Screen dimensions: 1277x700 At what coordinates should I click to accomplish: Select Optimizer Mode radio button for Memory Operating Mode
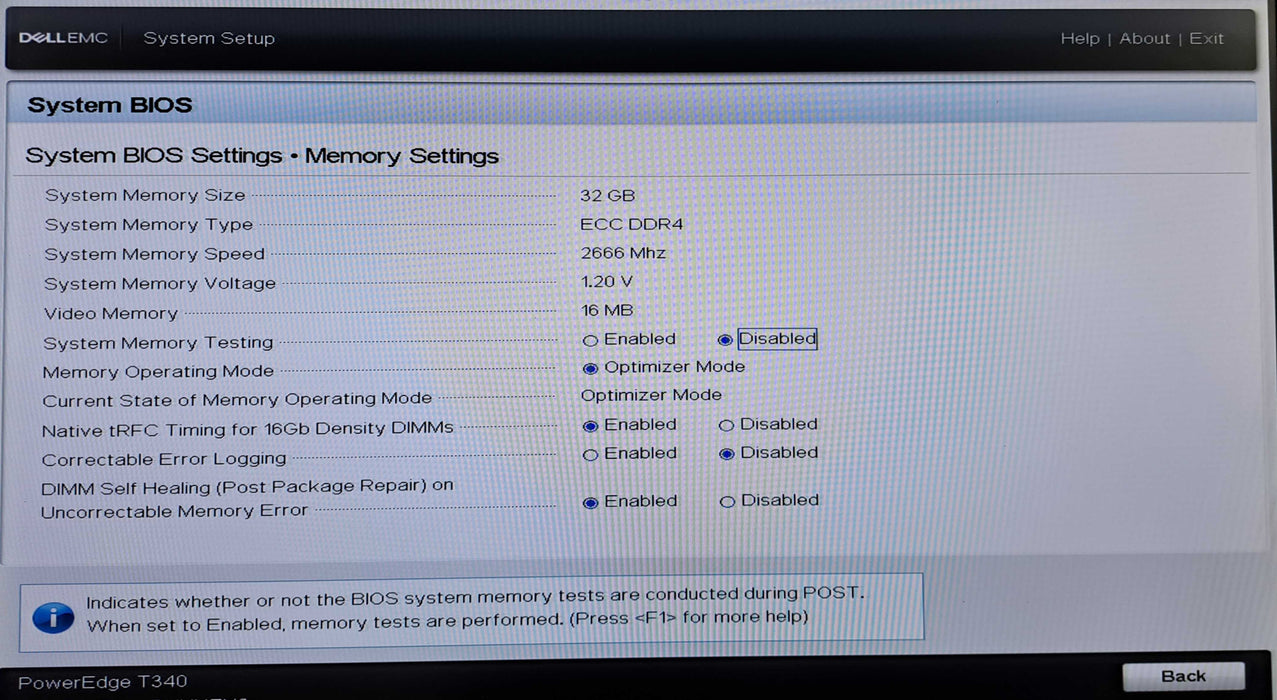point(590,369)
